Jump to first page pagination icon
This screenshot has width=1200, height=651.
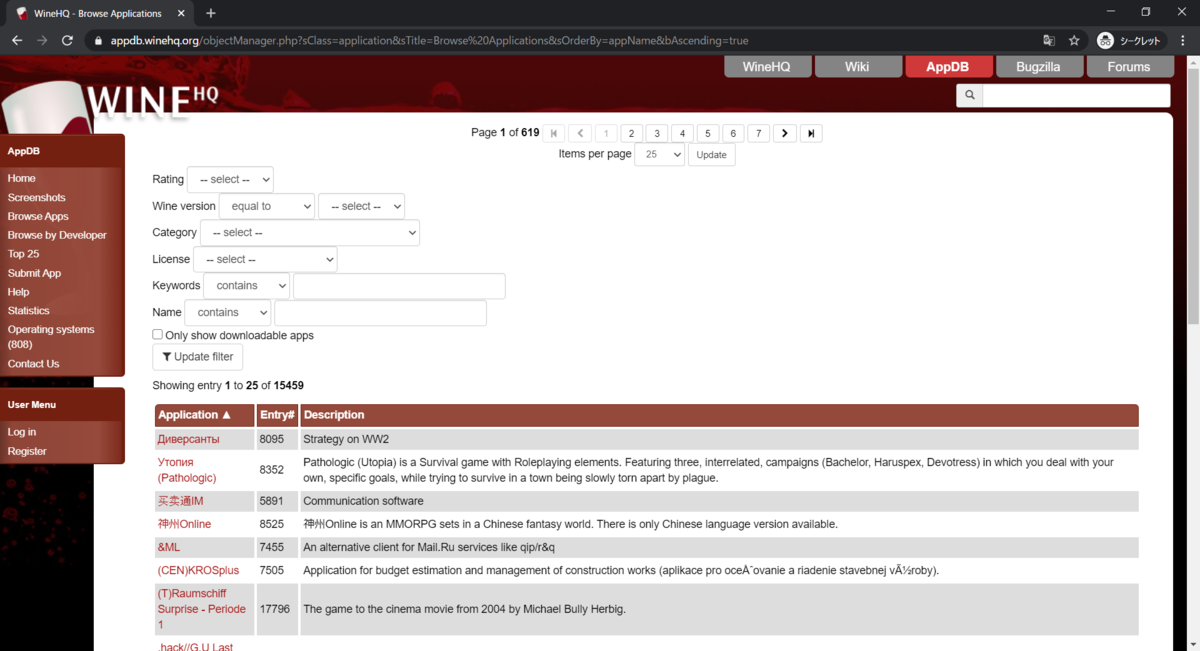tap(554, 133)
